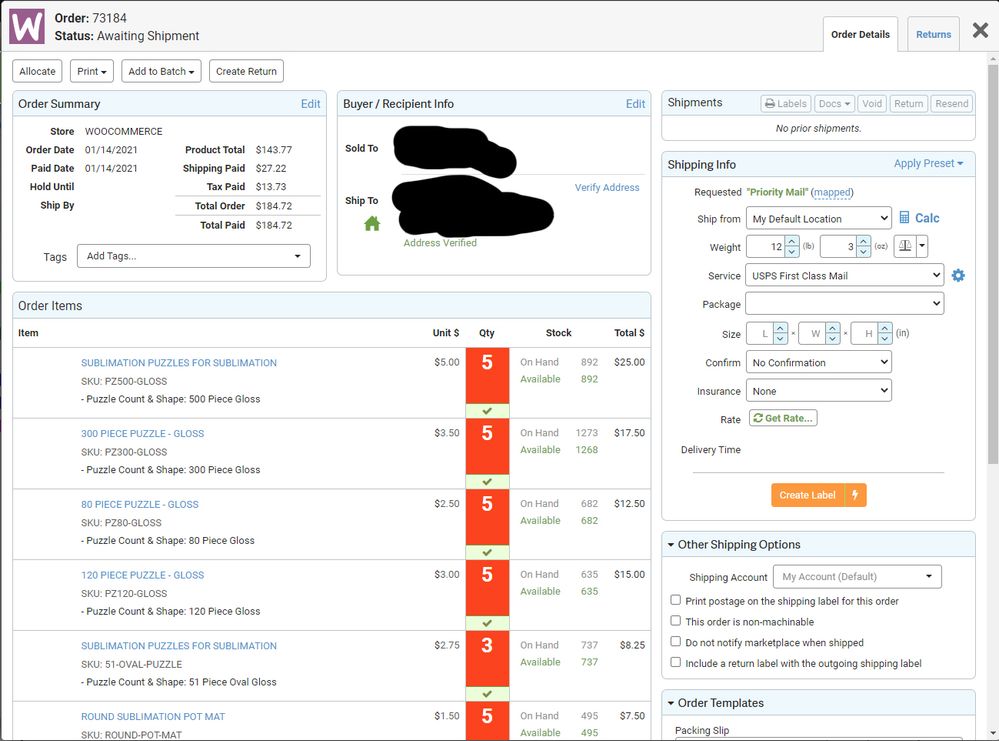Open the Ship from location dropdown
This screenshot has height=741, width=999.
tap(818, 219)
